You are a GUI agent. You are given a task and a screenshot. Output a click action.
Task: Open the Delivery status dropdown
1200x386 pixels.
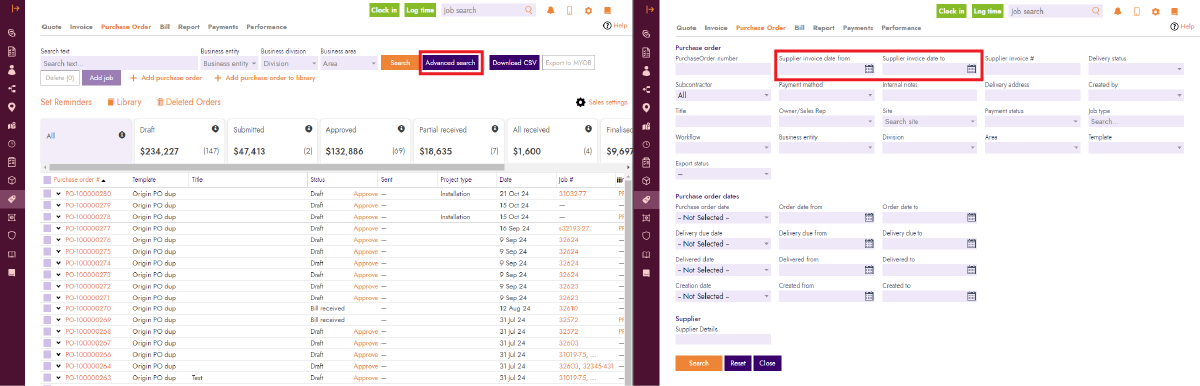coord(1135,69)
